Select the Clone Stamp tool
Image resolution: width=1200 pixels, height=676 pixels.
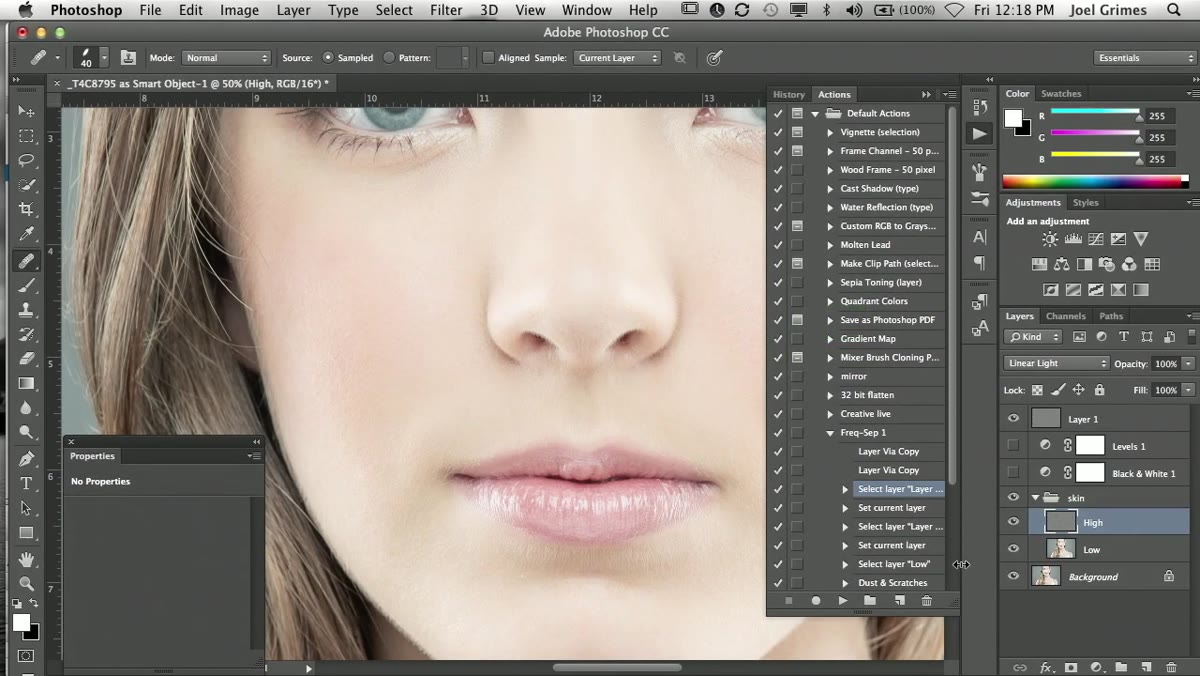tap(27, 310)
